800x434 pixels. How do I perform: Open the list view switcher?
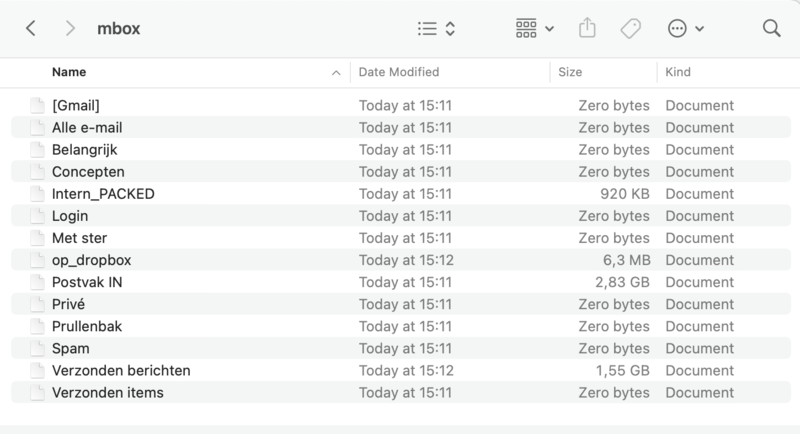(x=436, y=29)
